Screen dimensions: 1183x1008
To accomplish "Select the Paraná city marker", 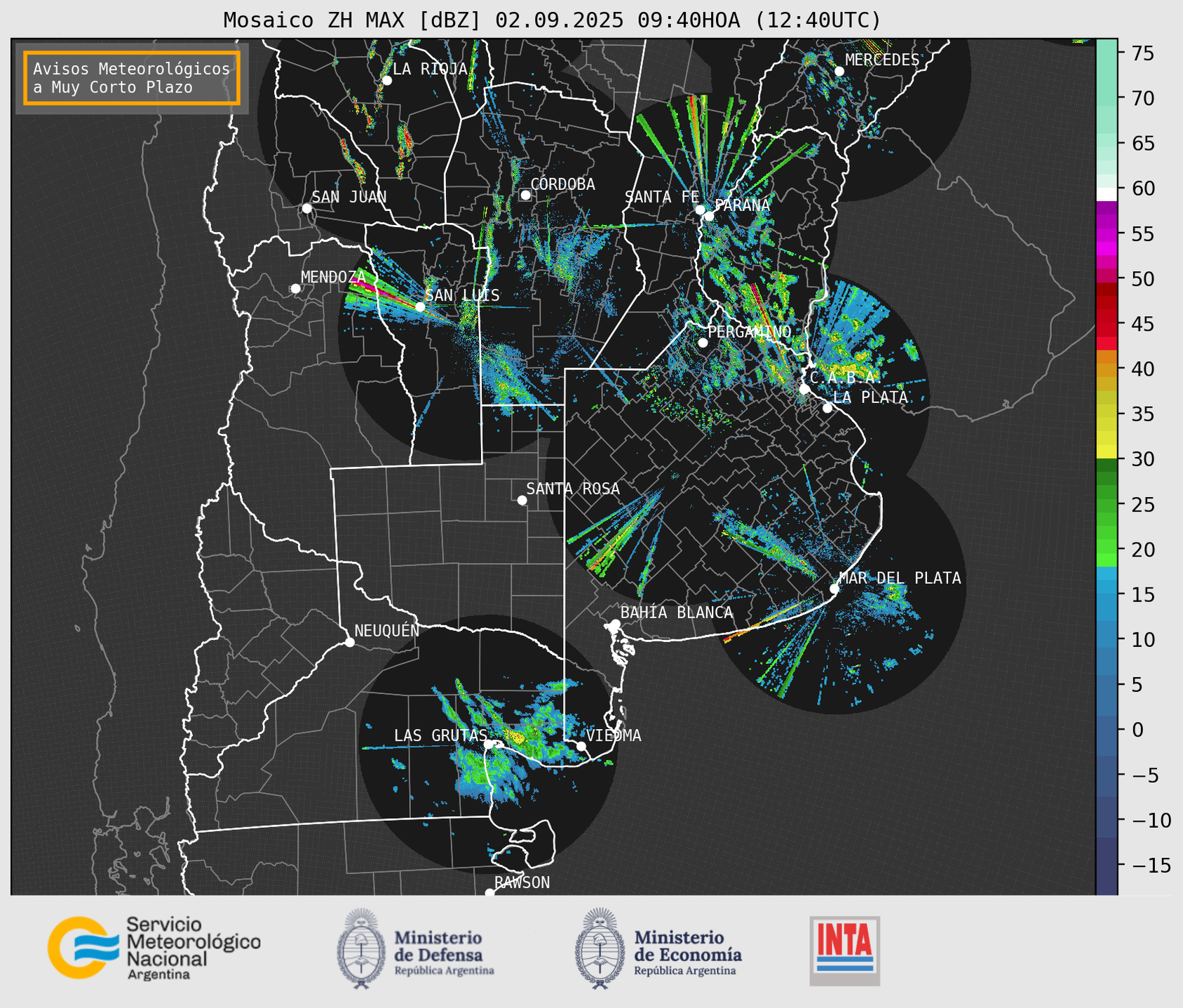I will tap(709, 216).
